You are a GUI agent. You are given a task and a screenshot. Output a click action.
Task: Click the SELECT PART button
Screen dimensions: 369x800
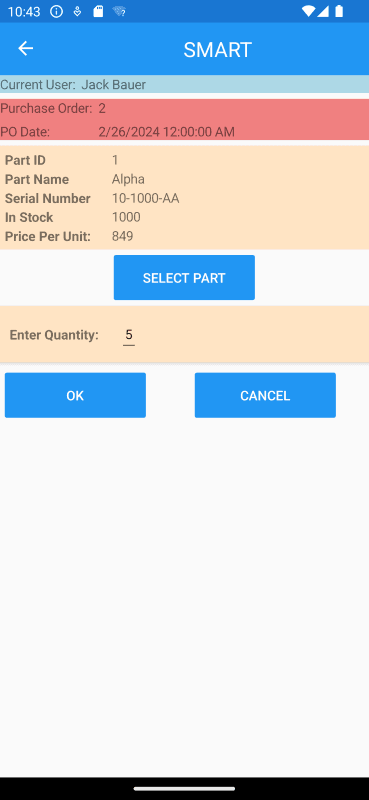184,278
